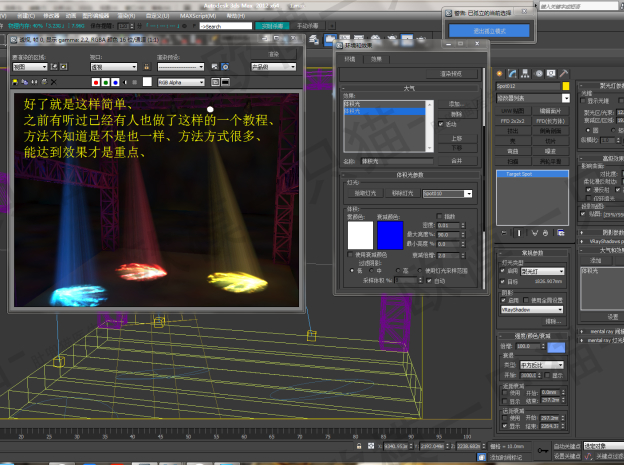Switch to the Environment tab
Screen dimensions: 624x465
pyautogui.click(x=350, y=59)
